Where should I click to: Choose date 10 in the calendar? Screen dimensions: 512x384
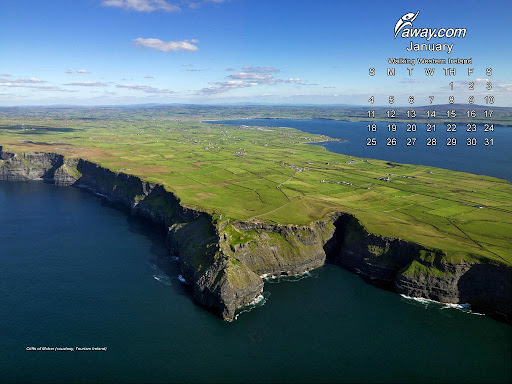(x=489, y=100)
